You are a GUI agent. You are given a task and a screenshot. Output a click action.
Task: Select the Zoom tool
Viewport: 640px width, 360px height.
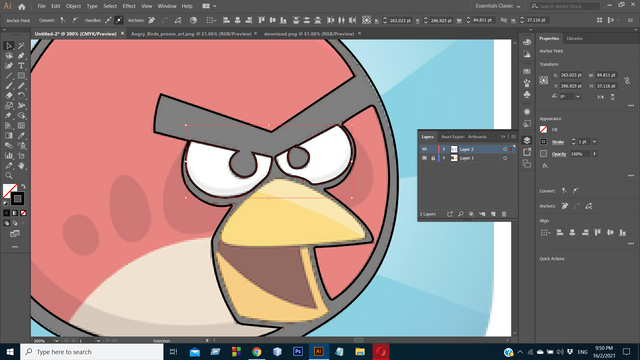(9, 176)
